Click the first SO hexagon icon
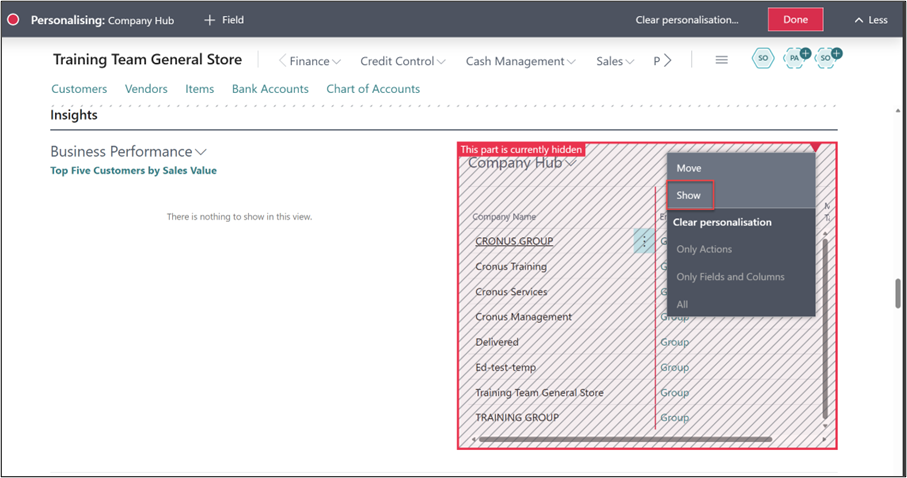The image size is (907, 478). (x=763, y=59)
